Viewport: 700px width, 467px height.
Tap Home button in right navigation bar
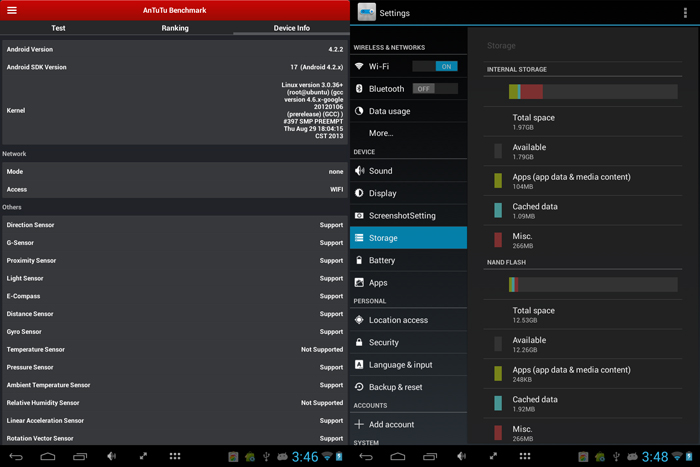(x=398, y=456)
